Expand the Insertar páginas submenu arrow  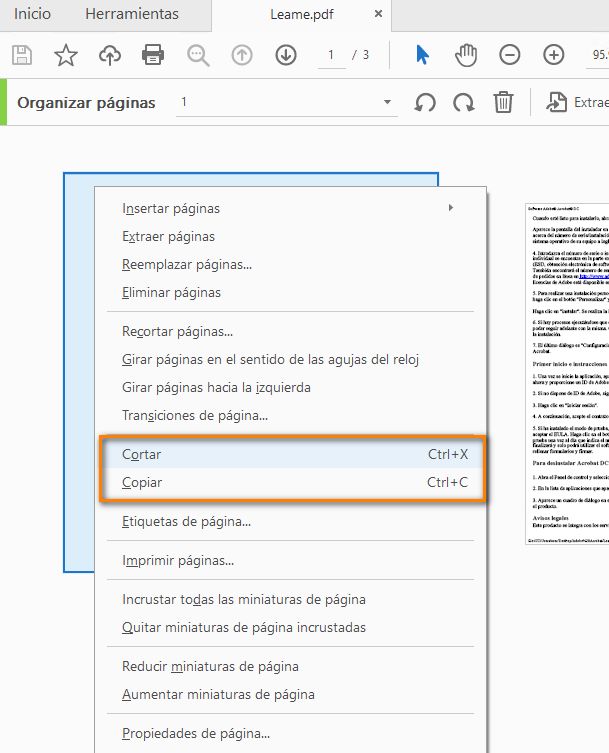point(451,207)
